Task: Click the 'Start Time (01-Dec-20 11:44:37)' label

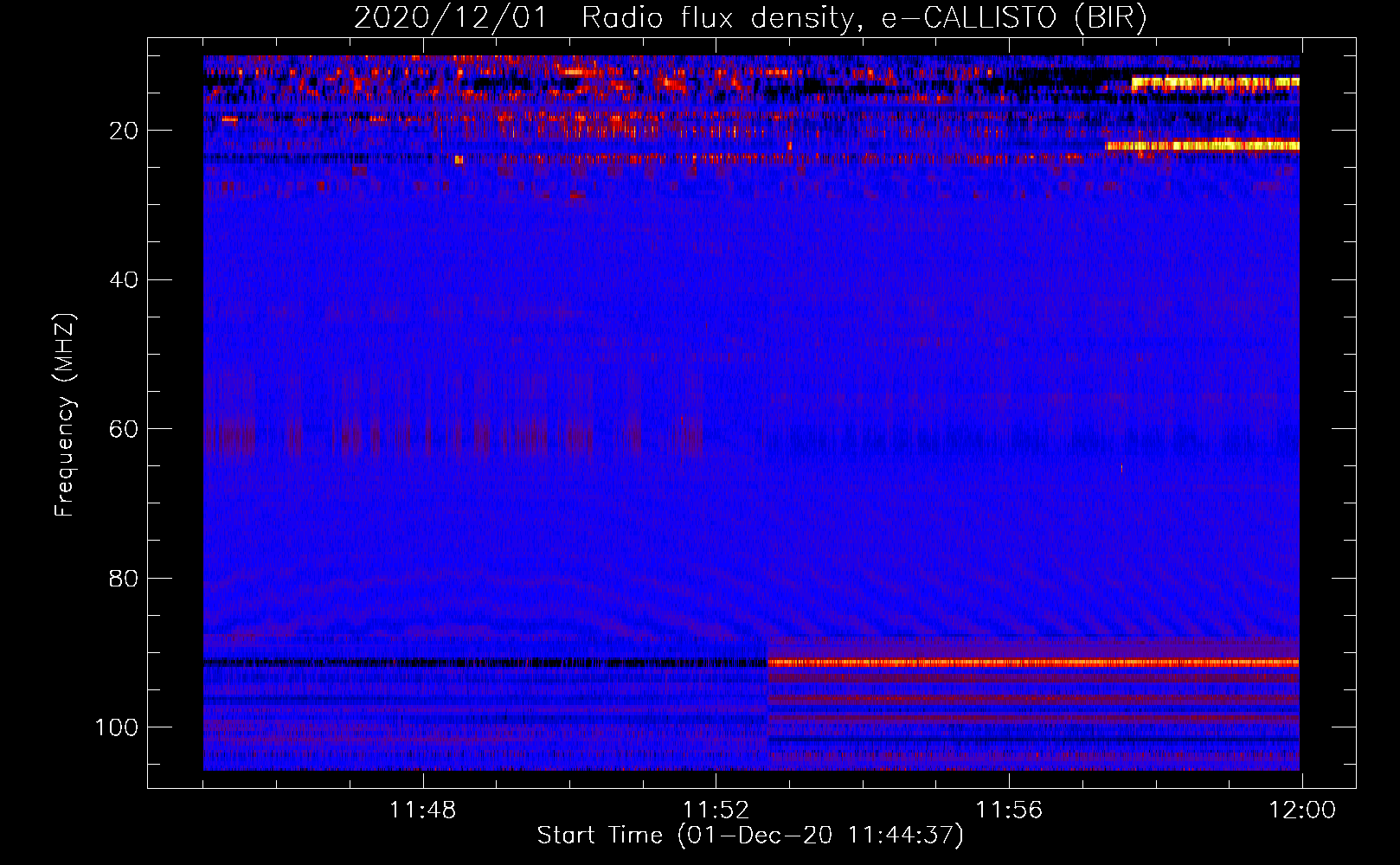Action: [750, 836]
